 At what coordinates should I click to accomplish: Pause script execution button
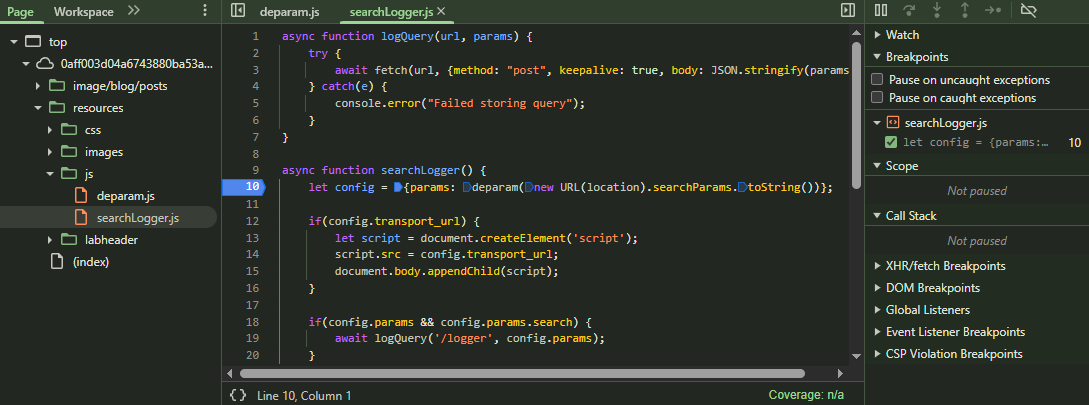pos(881,10)
